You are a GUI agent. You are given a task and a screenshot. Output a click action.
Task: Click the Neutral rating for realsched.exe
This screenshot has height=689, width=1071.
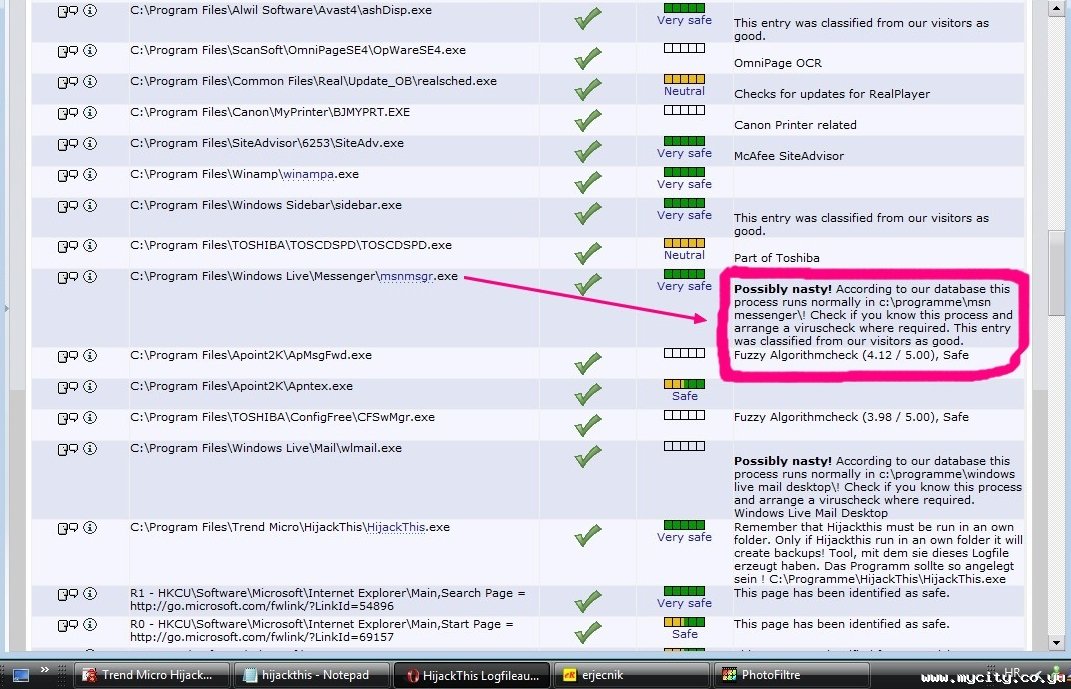pos(684,92)
